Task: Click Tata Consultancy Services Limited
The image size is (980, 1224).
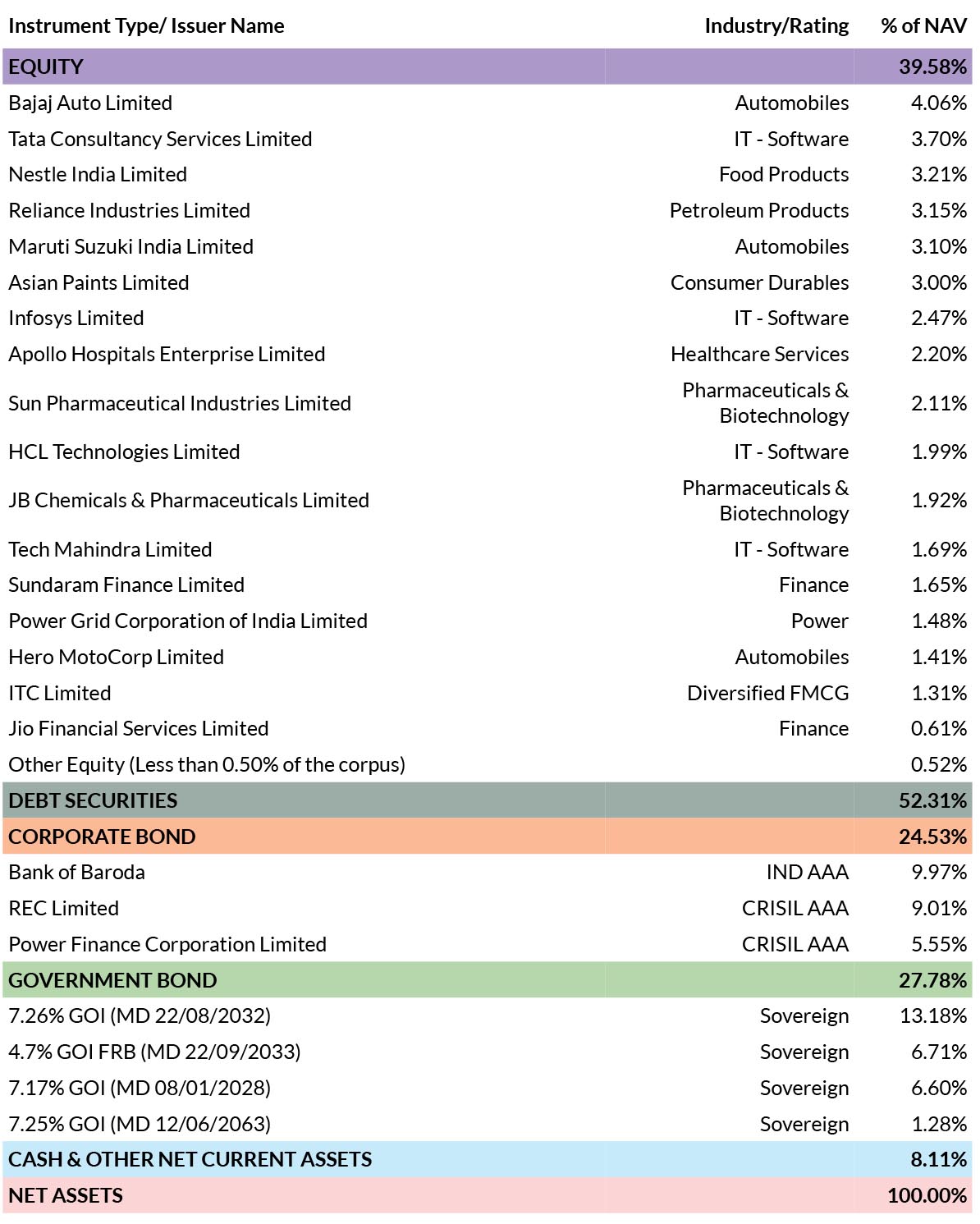Action: click(x=160, y=139)
